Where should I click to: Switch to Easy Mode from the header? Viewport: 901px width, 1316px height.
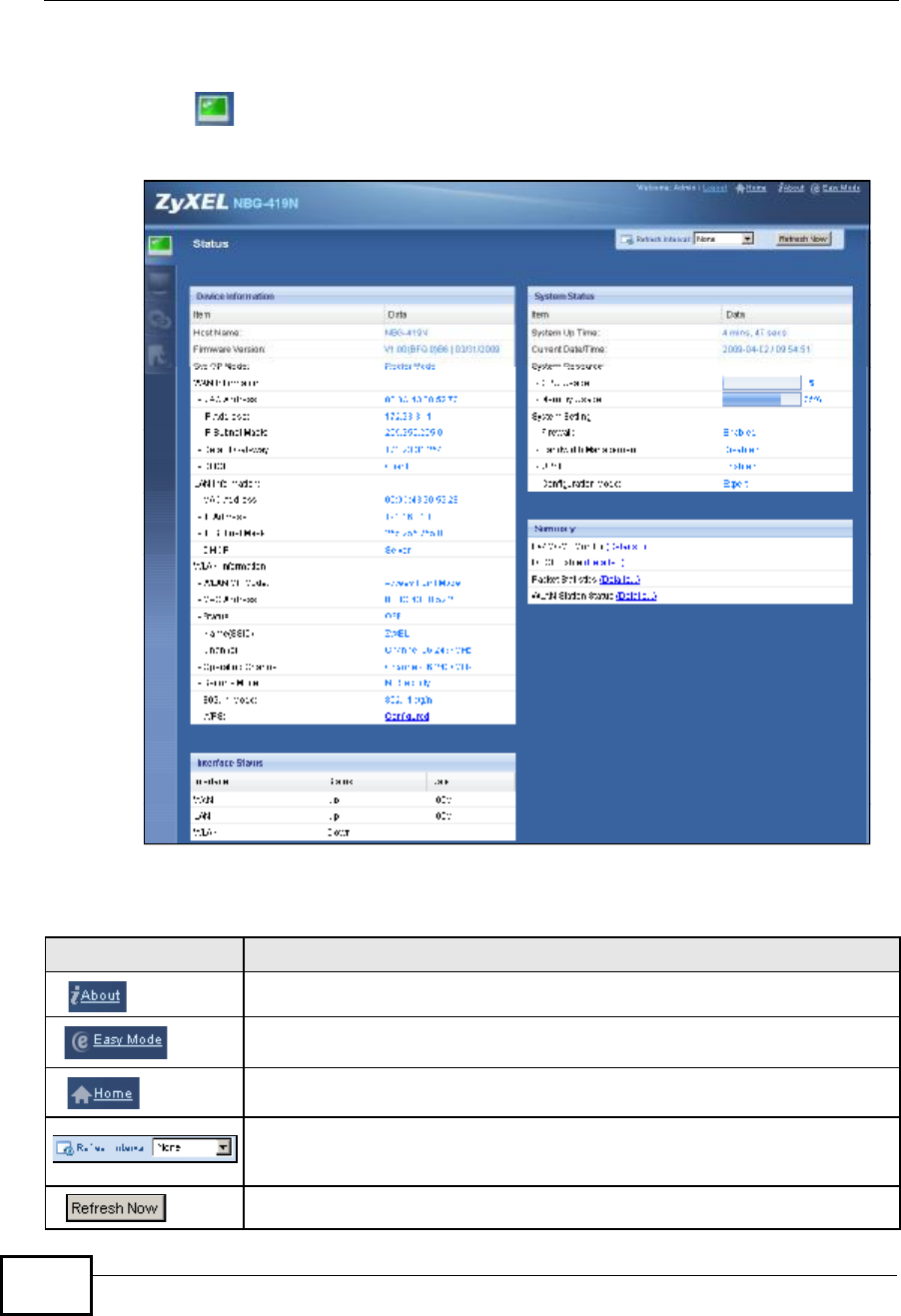coord(834,188)
